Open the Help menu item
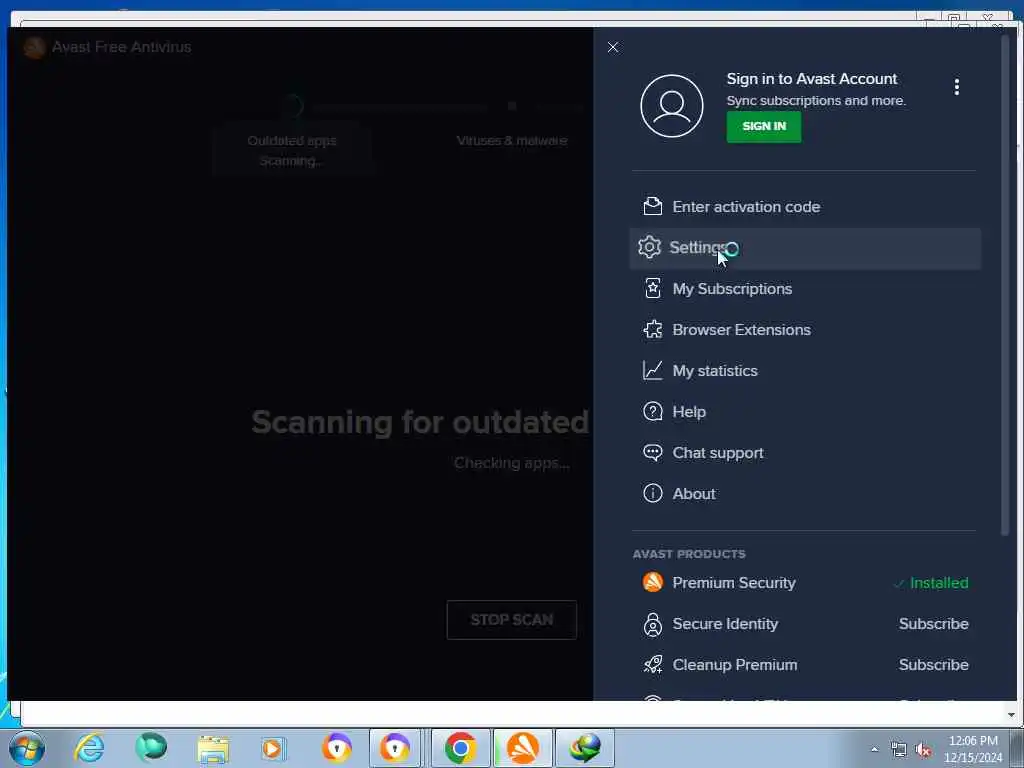Viewport: 1024px width, 768px height. (805, 412)
